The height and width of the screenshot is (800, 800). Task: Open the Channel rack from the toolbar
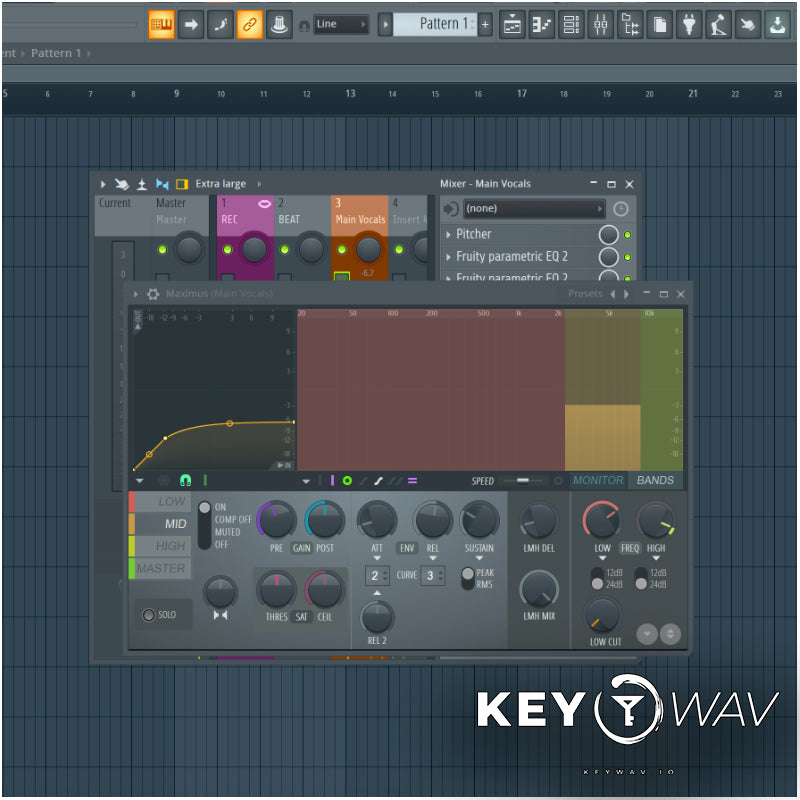[x=571, y=24]
